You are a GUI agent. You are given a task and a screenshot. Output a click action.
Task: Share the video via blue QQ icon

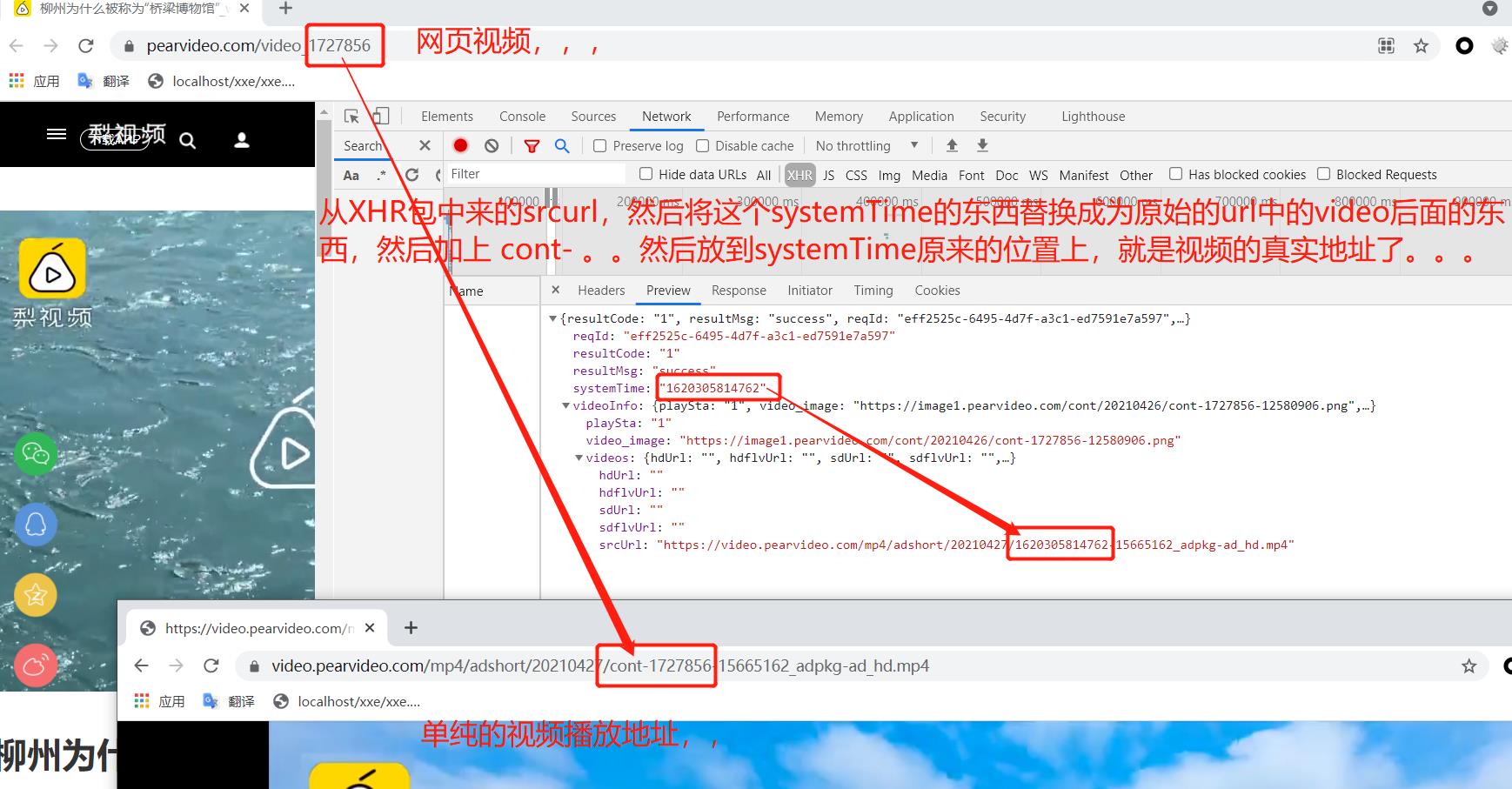coord(36,524)
